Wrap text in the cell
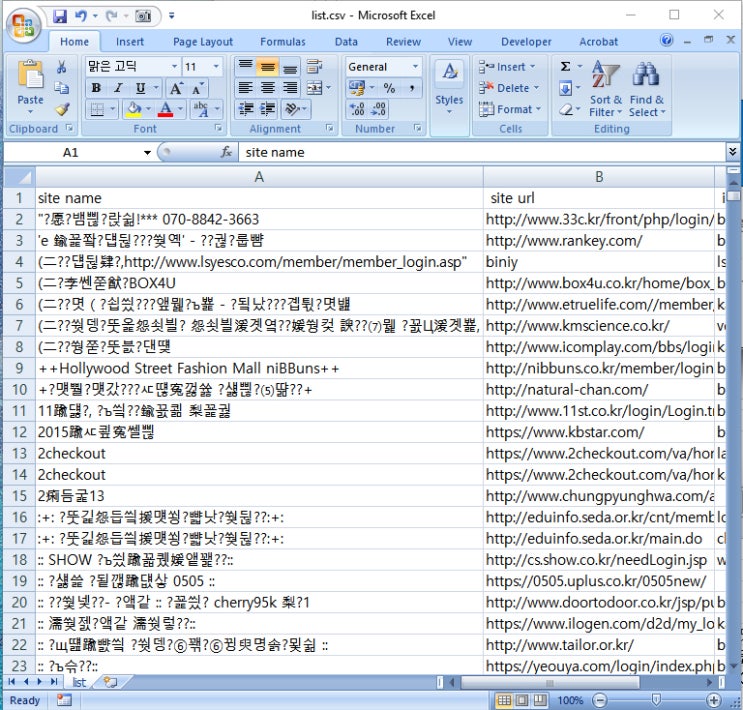Viewport: 743px width, 710px height. [x=314, y=67]
